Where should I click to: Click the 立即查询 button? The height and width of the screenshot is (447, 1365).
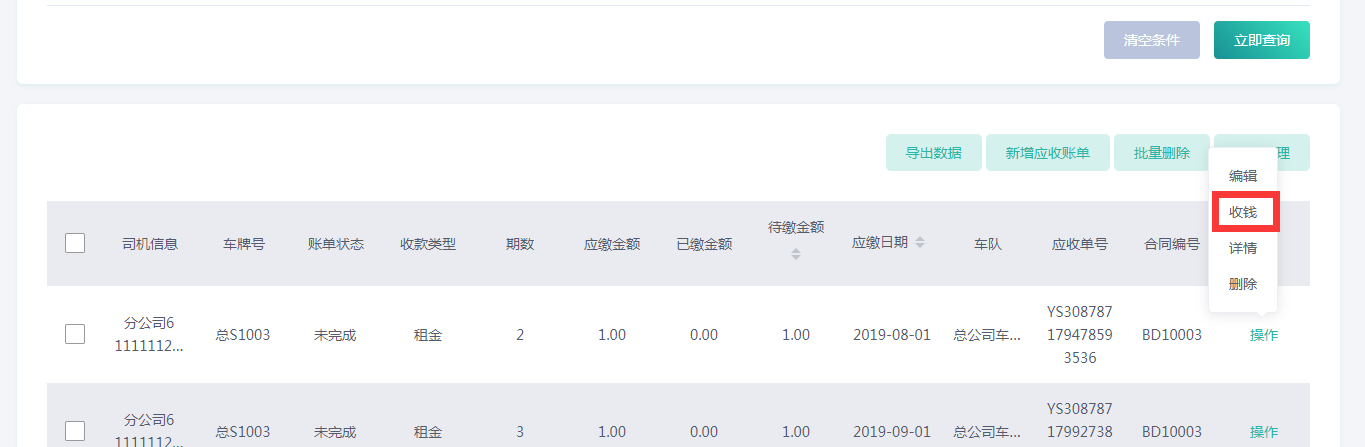(x=1261, y=40)
